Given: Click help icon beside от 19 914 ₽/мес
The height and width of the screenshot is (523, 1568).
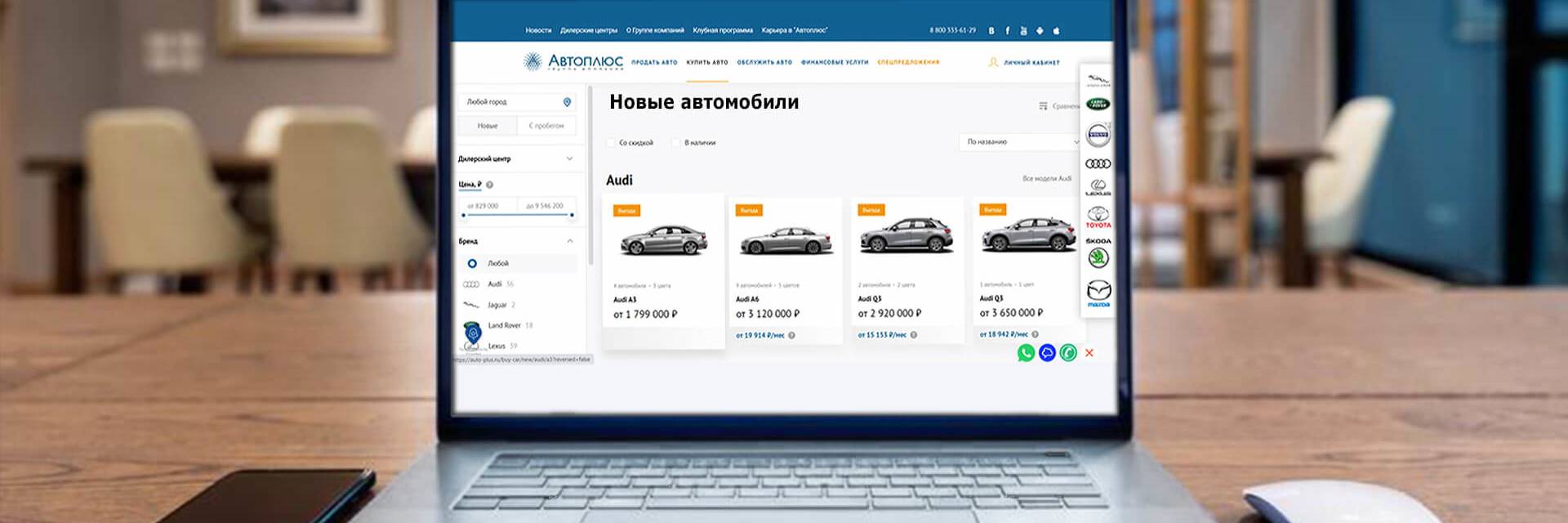Looking at the screenshot, I should 791,335.
